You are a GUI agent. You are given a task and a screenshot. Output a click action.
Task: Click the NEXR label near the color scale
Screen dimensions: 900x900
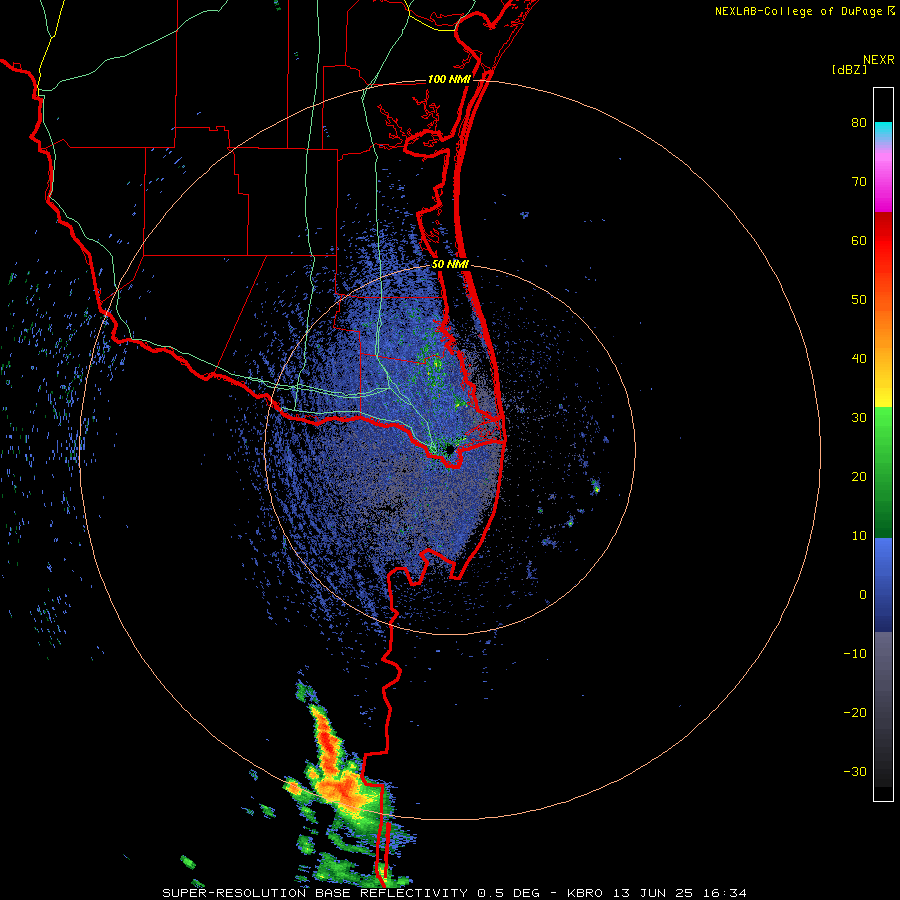point(879,60)
